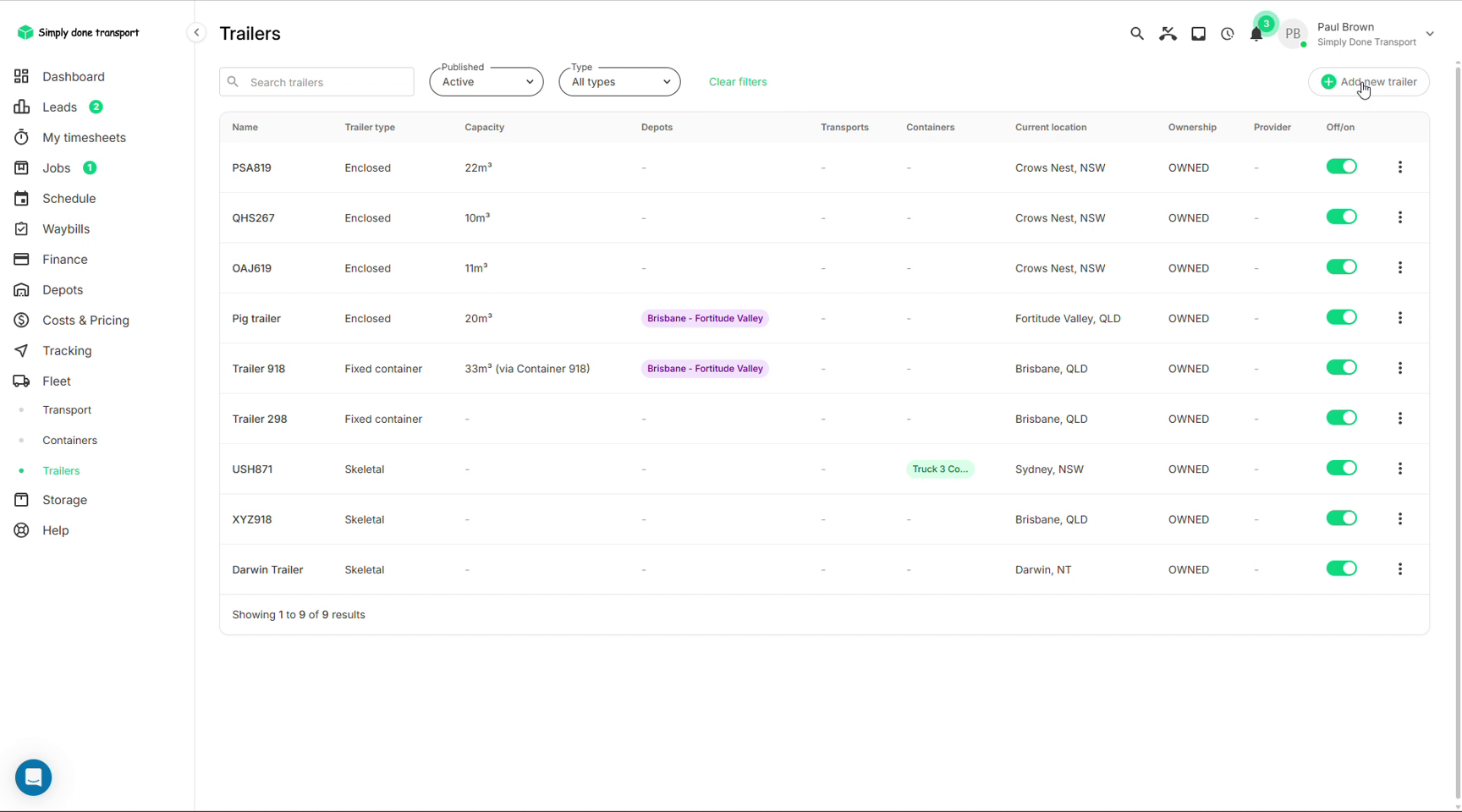The image size is (1462, 812).
Task: Open row actions menu for PSA819
Action: click(1400, 167)
